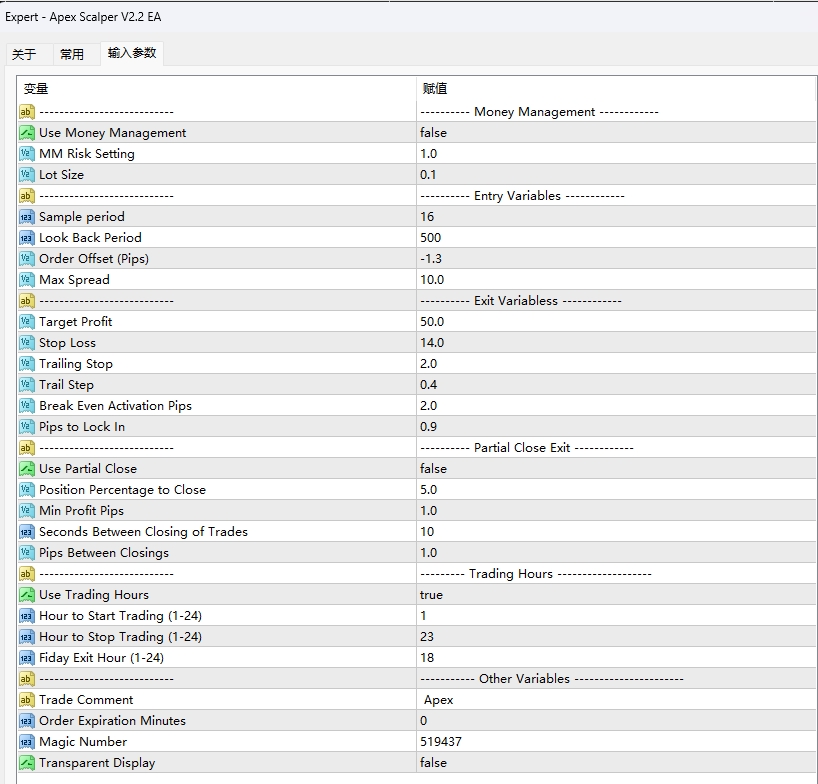This screenshot has width=818, height=784.
Task: Select the Look Back Period row label
Action: click(x=90, y=238)
